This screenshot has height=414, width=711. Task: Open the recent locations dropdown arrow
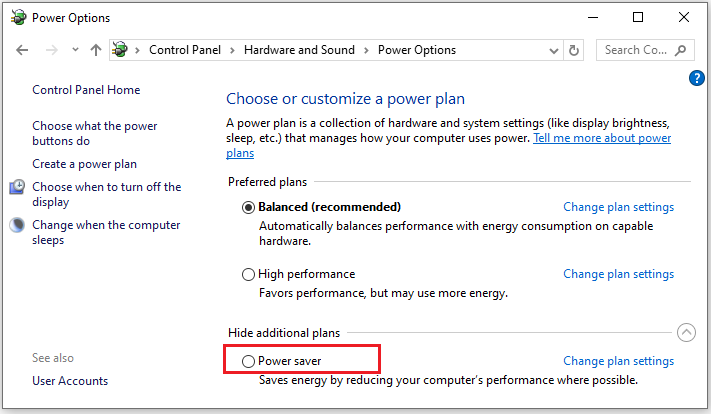click(74, 50)
